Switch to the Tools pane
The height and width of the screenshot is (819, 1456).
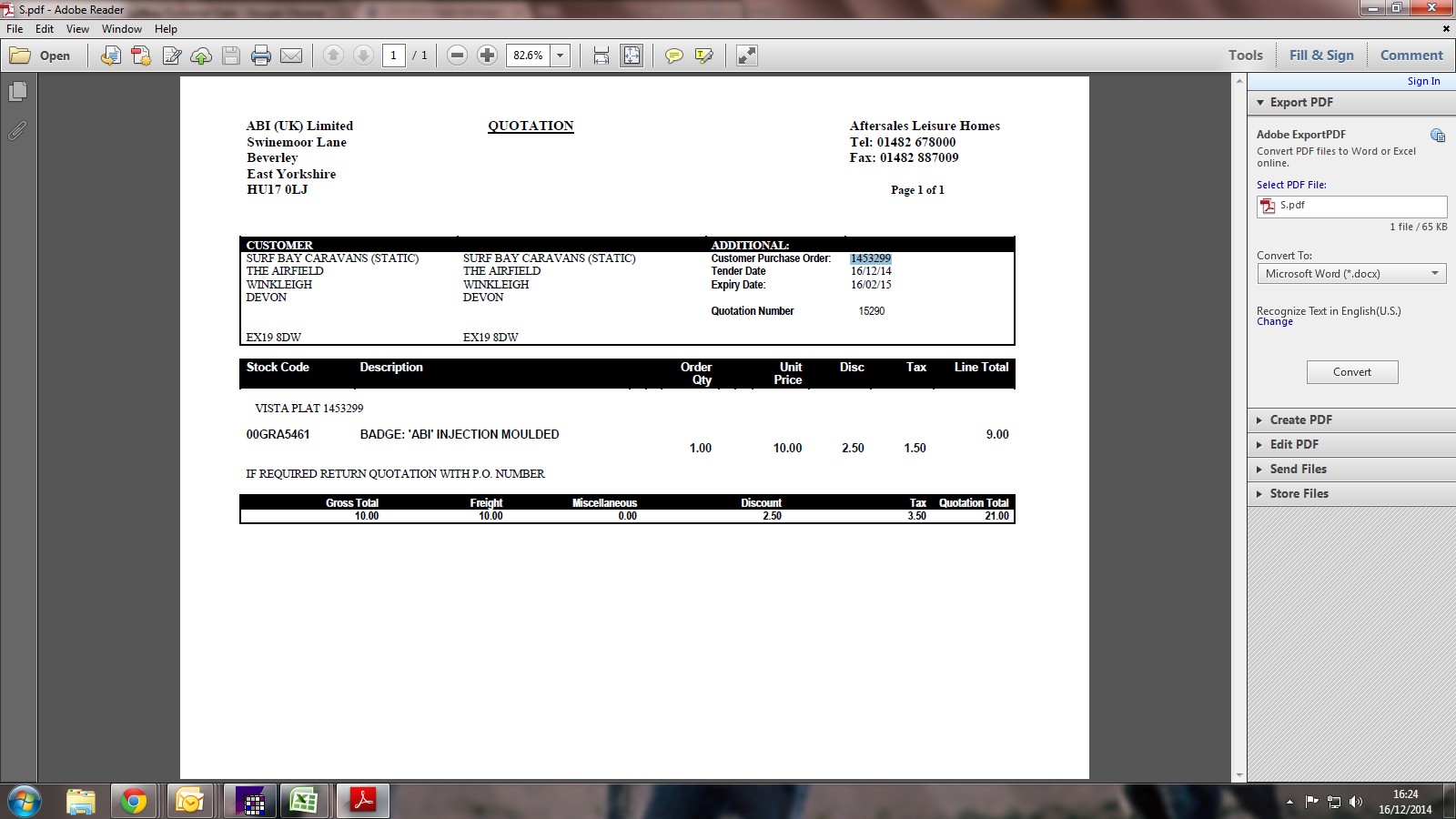point(1245,56)
